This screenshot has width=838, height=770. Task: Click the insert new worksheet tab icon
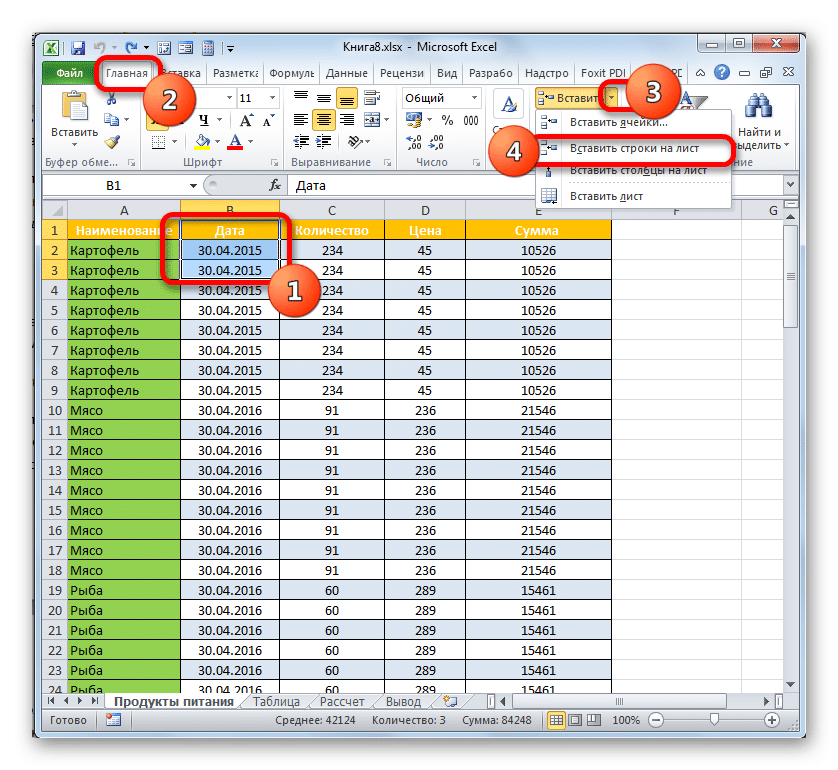449,702
